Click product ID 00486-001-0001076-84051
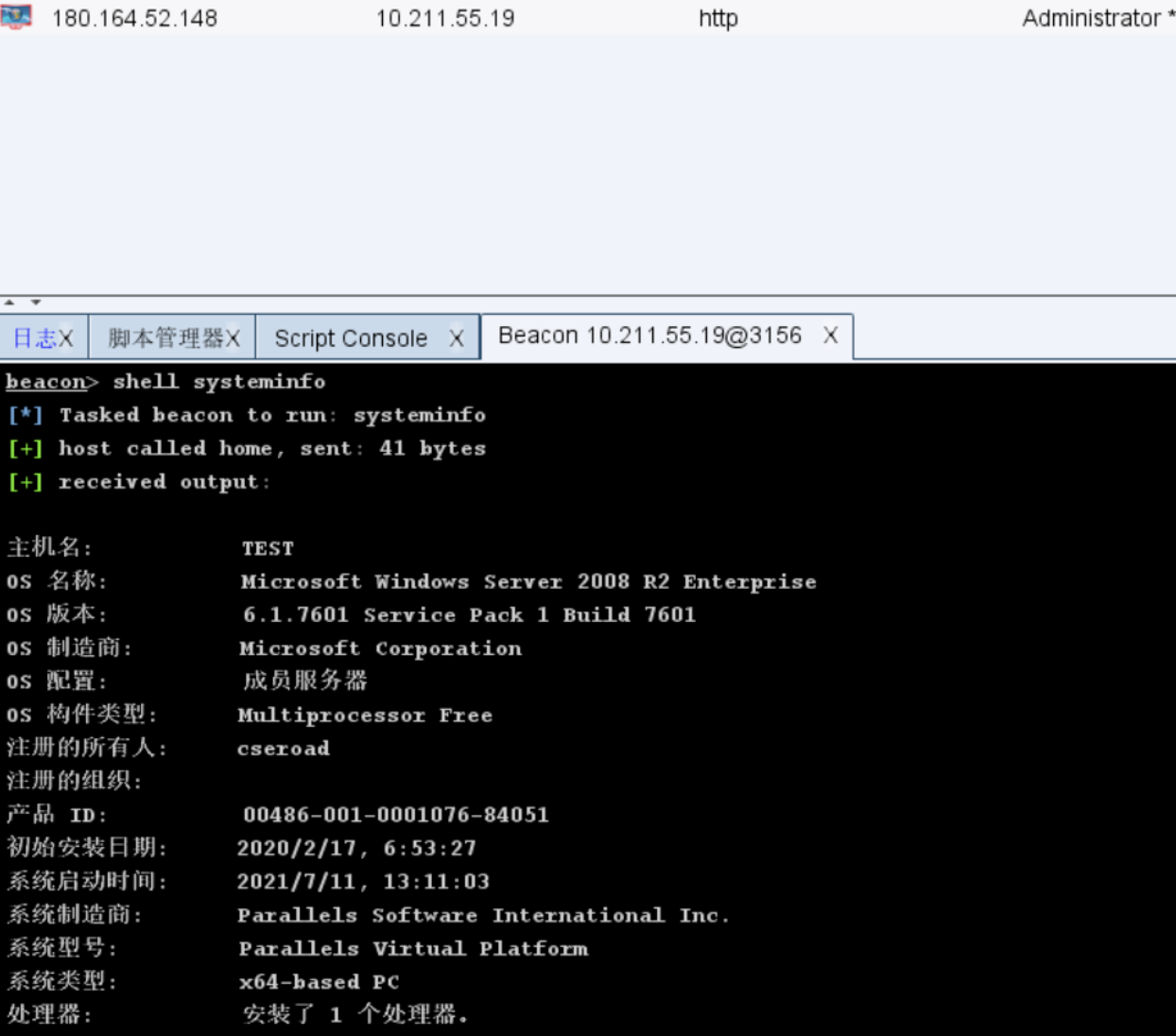This screenshot has height=1036, width=1176. (x=396, y=815)
